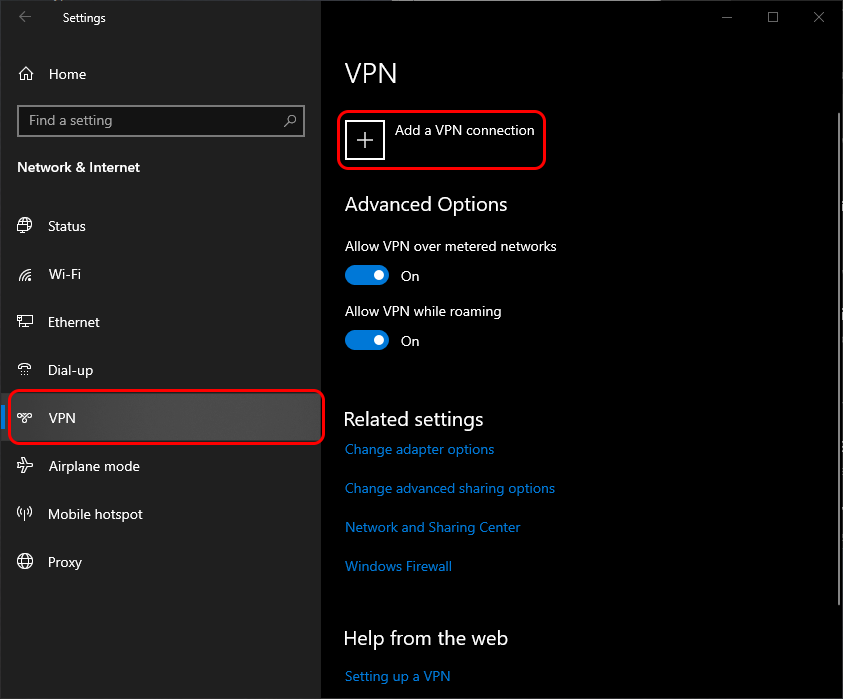Image resolution: width=843 pixels, height=699 pixels.
Task: Select the Dial-up icon
Action: [x=26, y=370]
